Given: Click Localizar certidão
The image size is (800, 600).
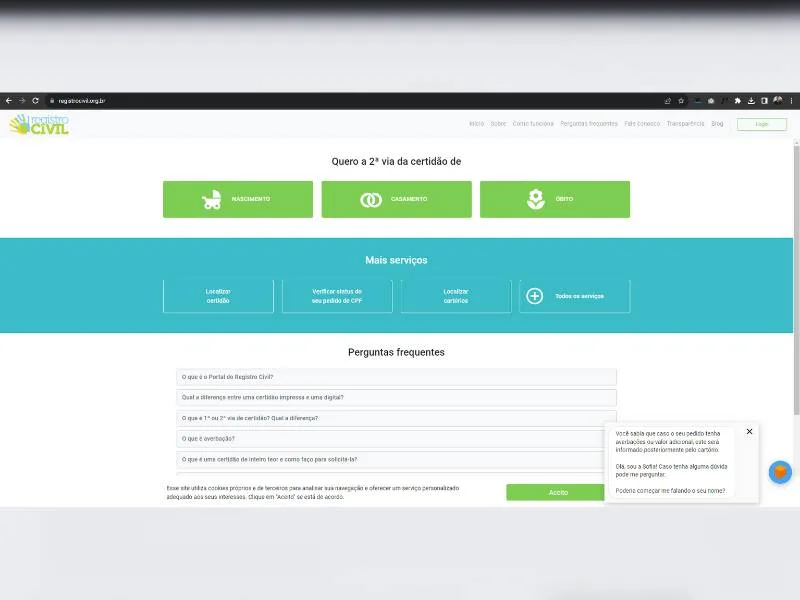Looking at the screenshot, I should pyautogui.click(x=218, y=295).
